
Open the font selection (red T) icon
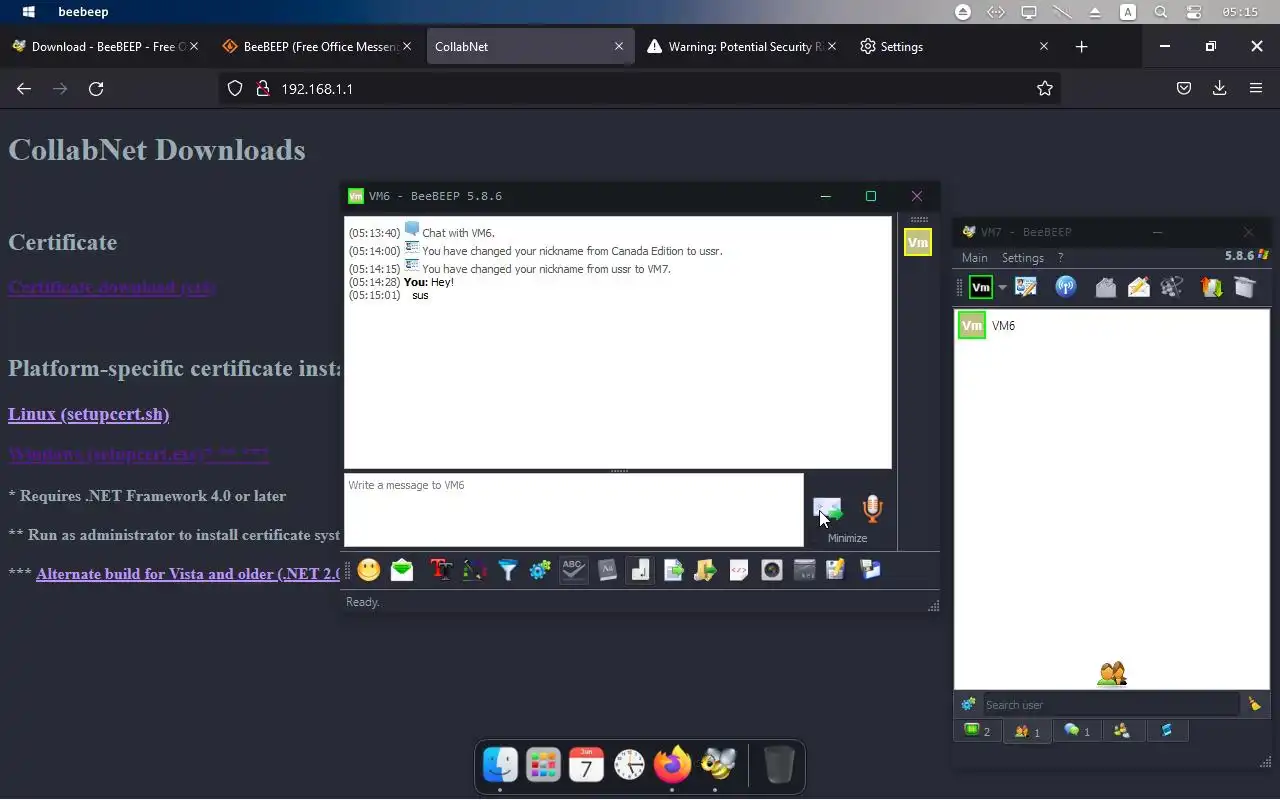441,570
